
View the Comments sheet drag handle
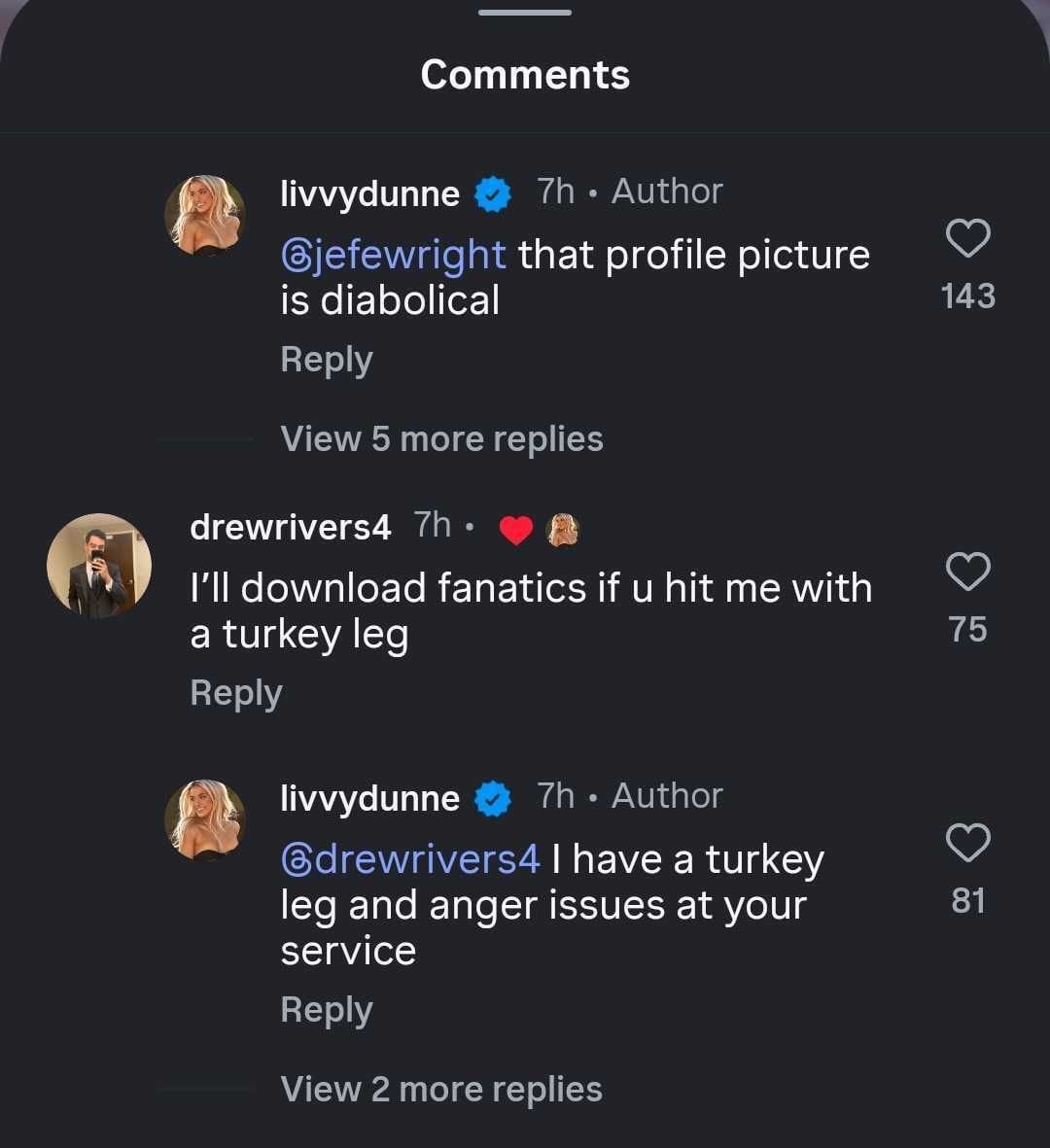coord(525,14)
